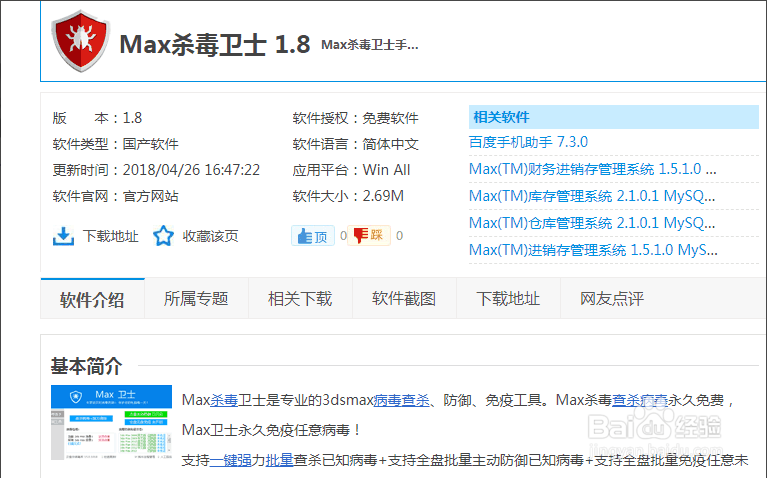Click the 一键强 hyperlink in the description
The width and height of the screenshot is (767, 478).
point(230,460)
